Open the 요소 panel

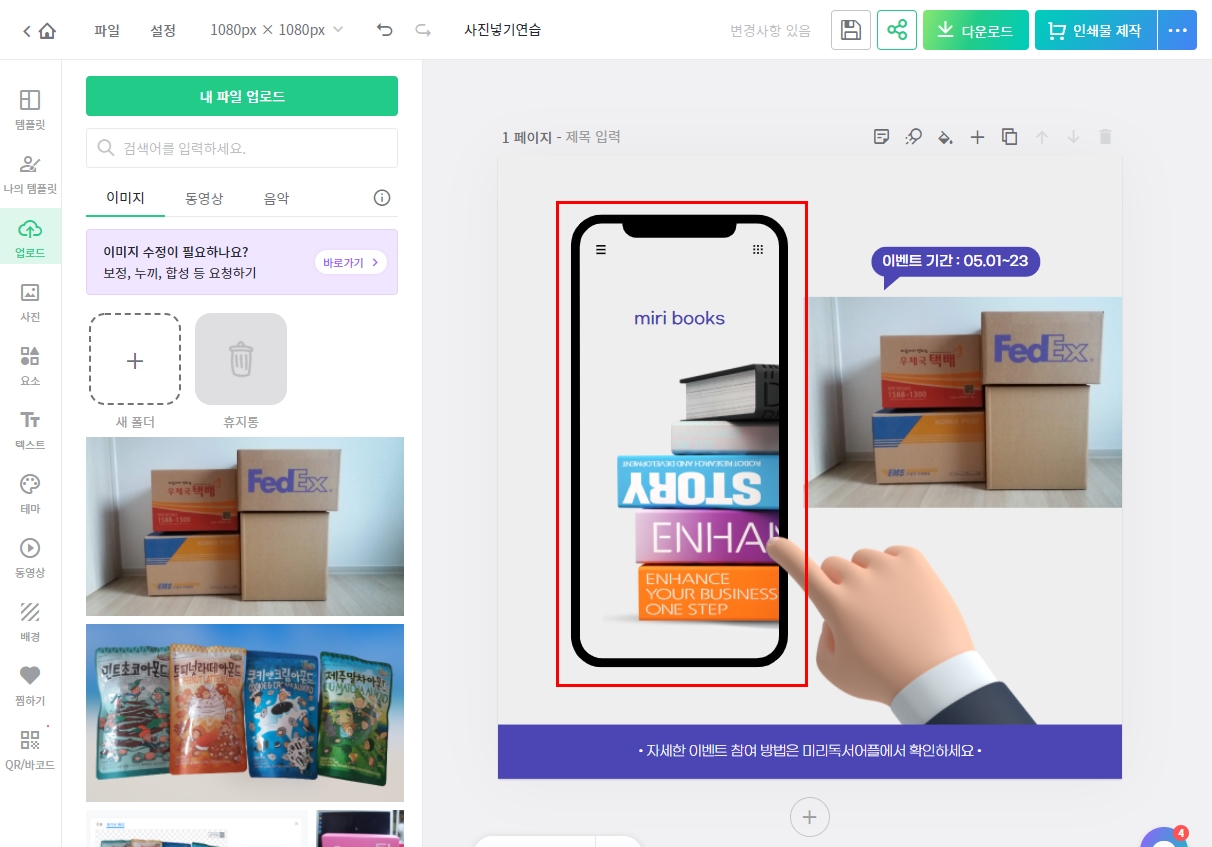click(30, 365)
